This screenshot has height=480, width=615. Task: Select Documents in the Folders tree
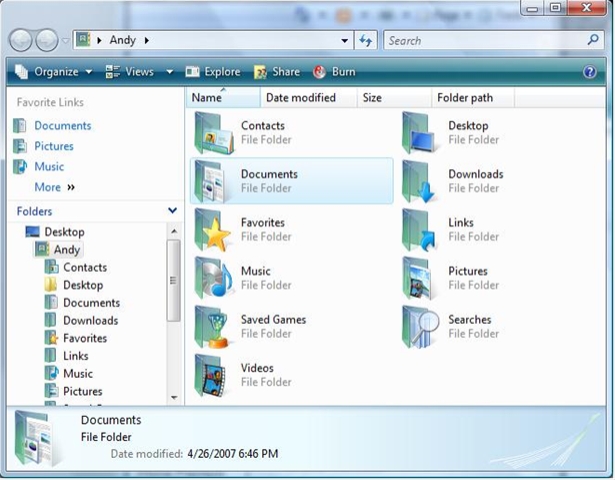tap(91, 303)
